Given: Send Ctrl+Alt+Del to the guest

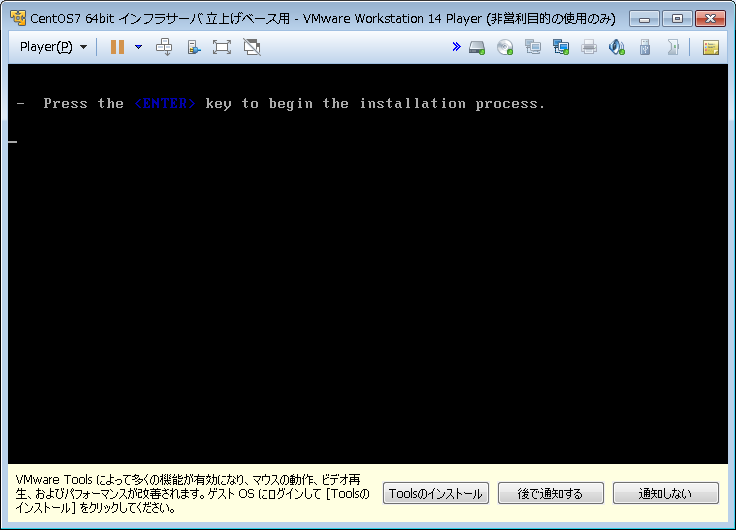Looking at the screenshot, I should 164,47.
